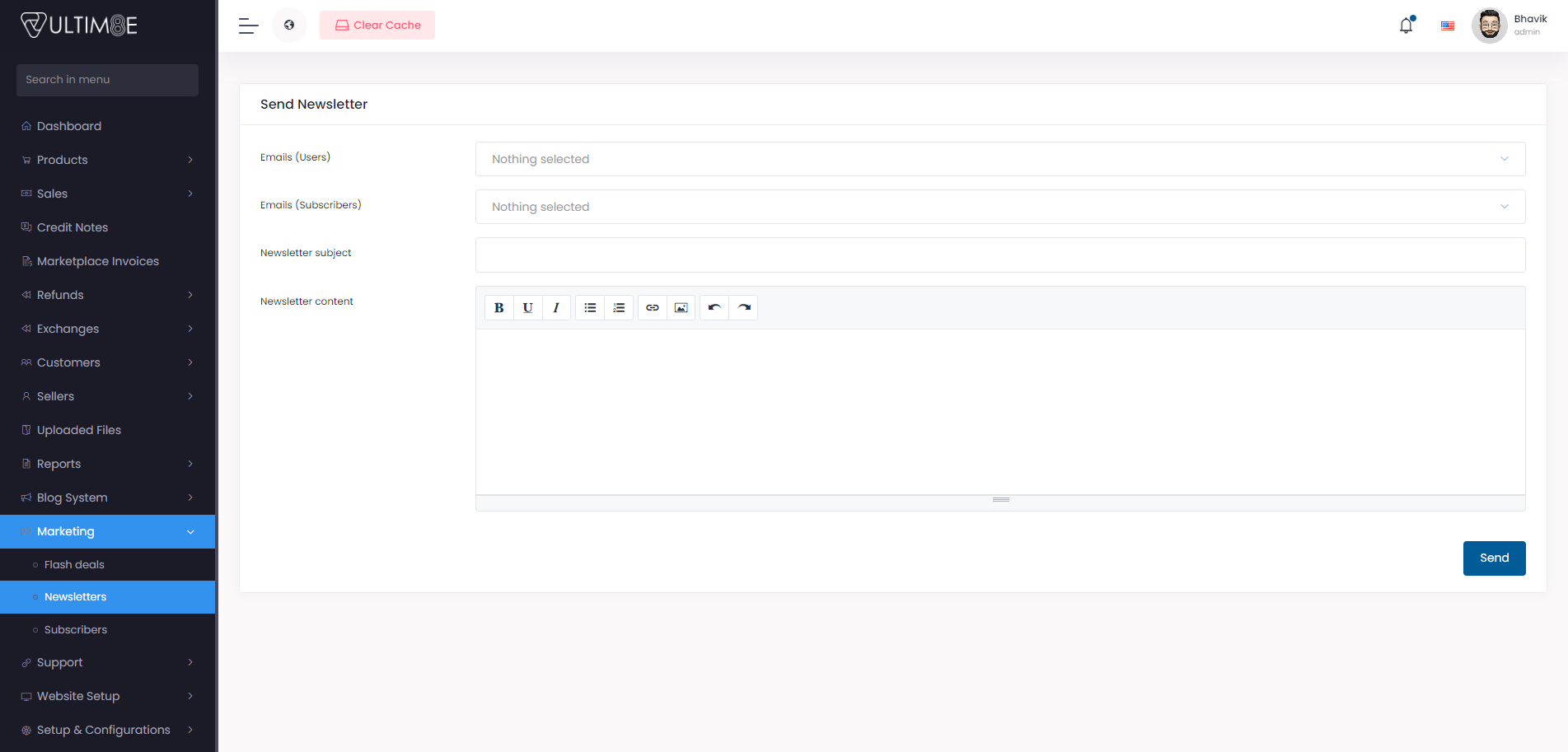Undo the last editor change
This screenshot has width=1568, height=752.
(x=714, y=308)
